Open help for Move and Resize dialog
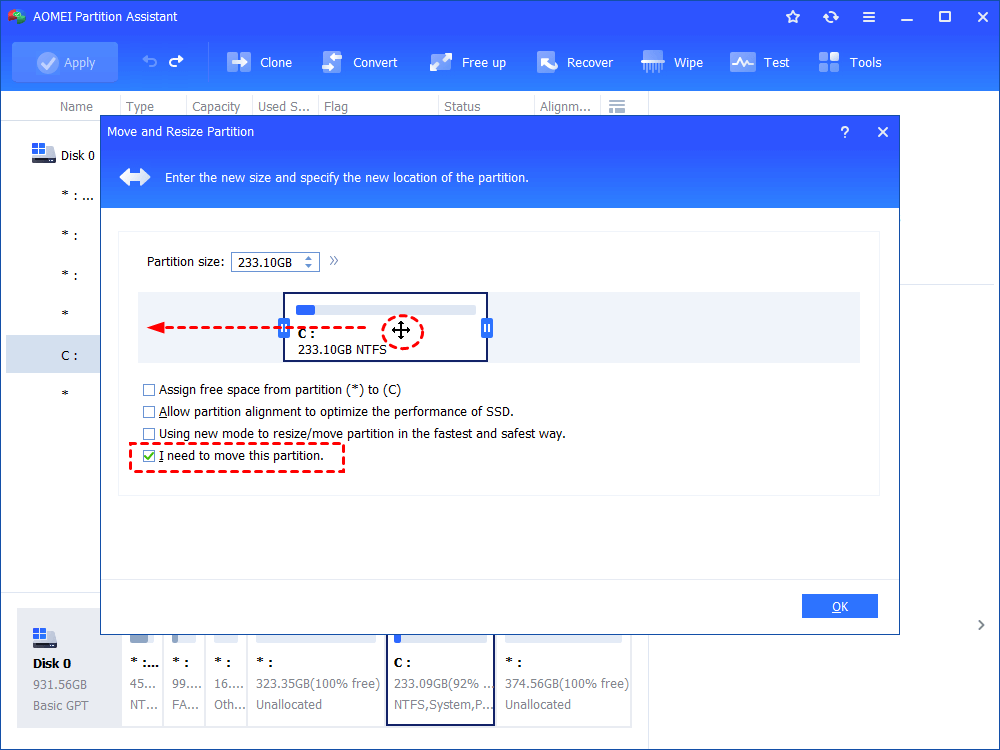The height and width of the screenshot is (750, 1000). [844, 132]
